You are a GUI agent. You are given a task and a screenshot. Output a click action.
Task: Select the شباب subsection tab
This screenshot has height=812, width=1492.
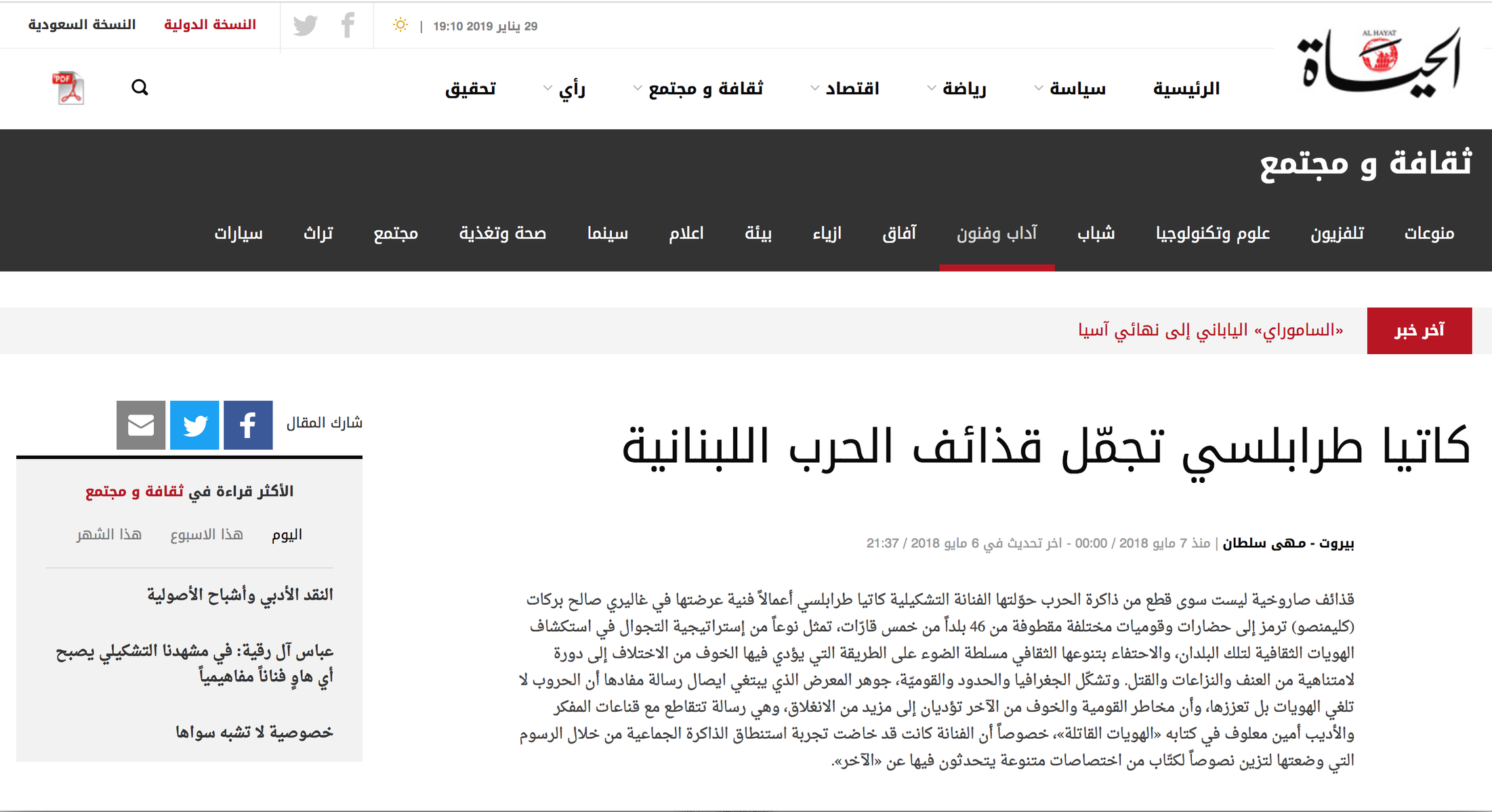(x=1096, y=234)
